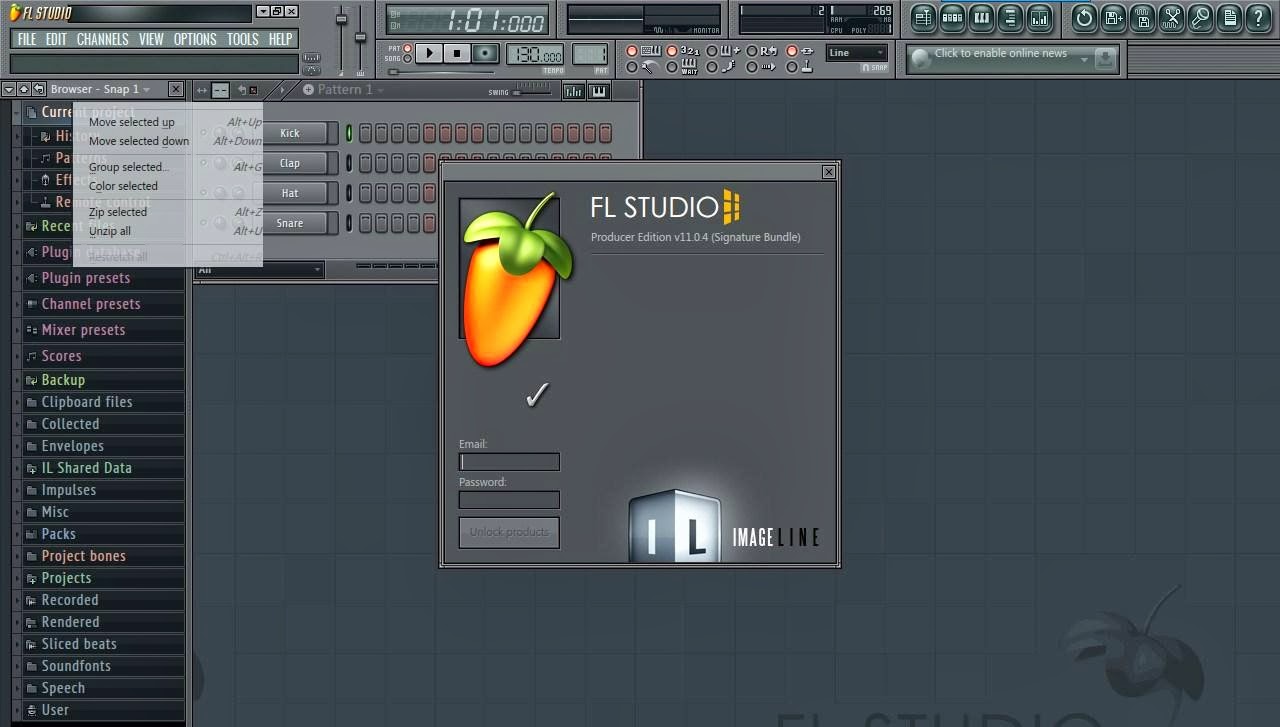Open the Mixer window toolbar icon

point(1039,17)
